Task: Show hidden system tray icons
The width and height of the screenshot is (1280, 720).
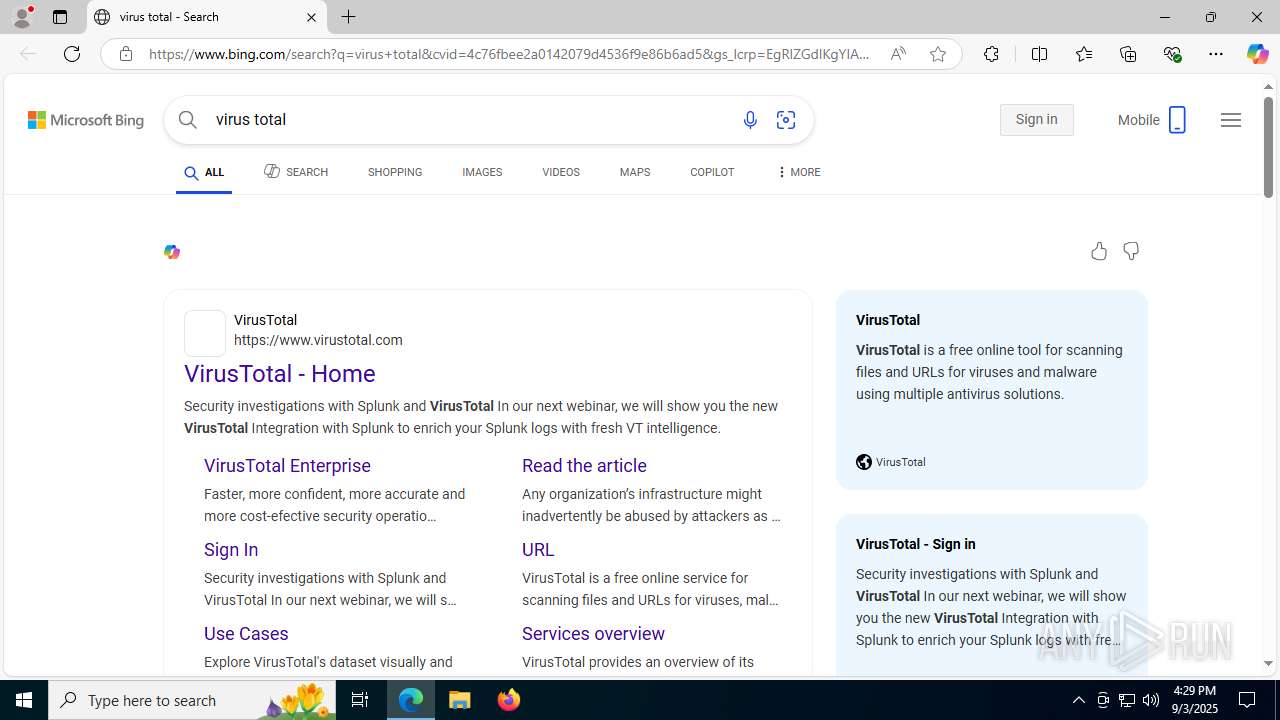Action: point(1078,700)
